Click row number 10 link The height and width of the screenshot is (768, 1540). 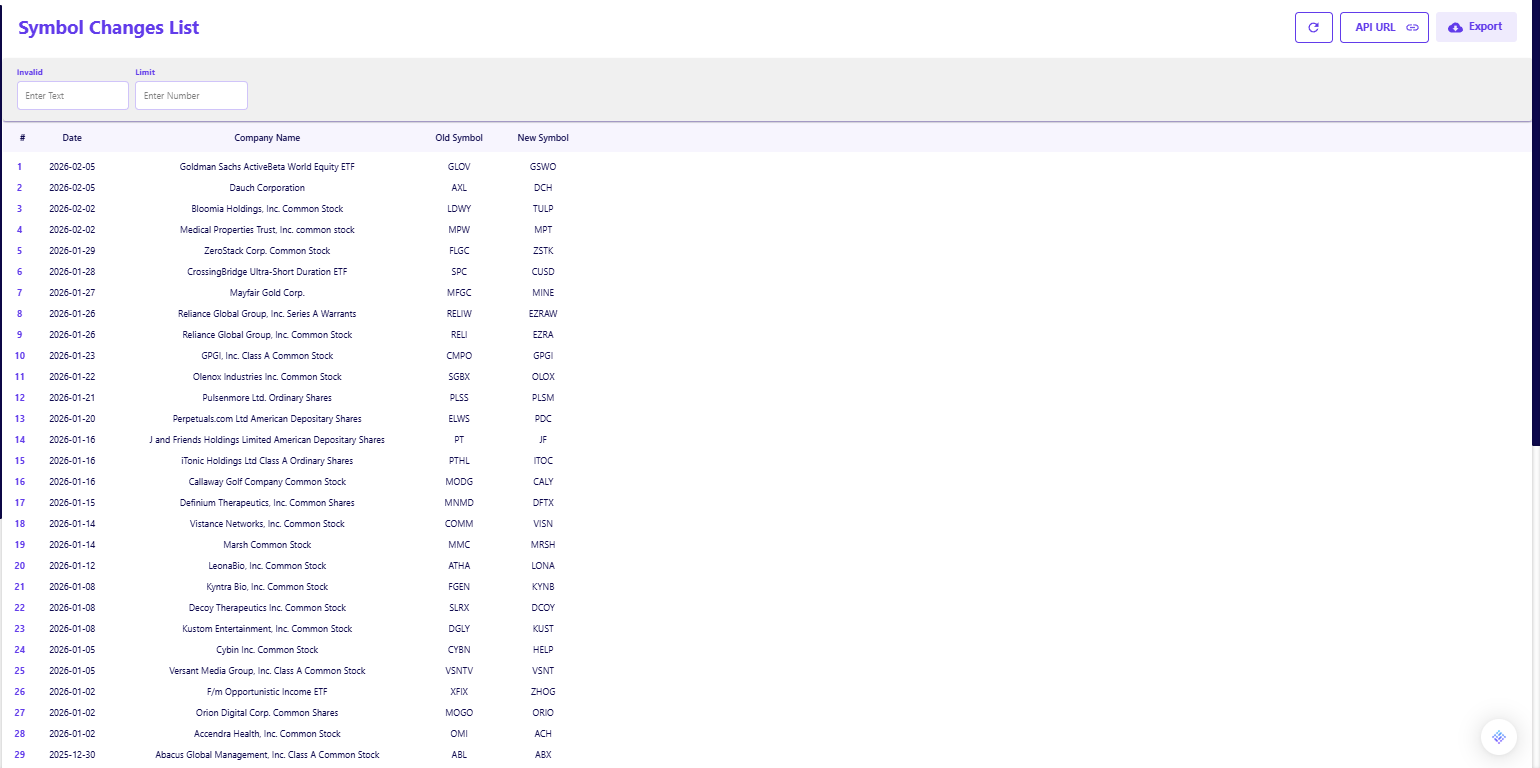tap(20, 356)
